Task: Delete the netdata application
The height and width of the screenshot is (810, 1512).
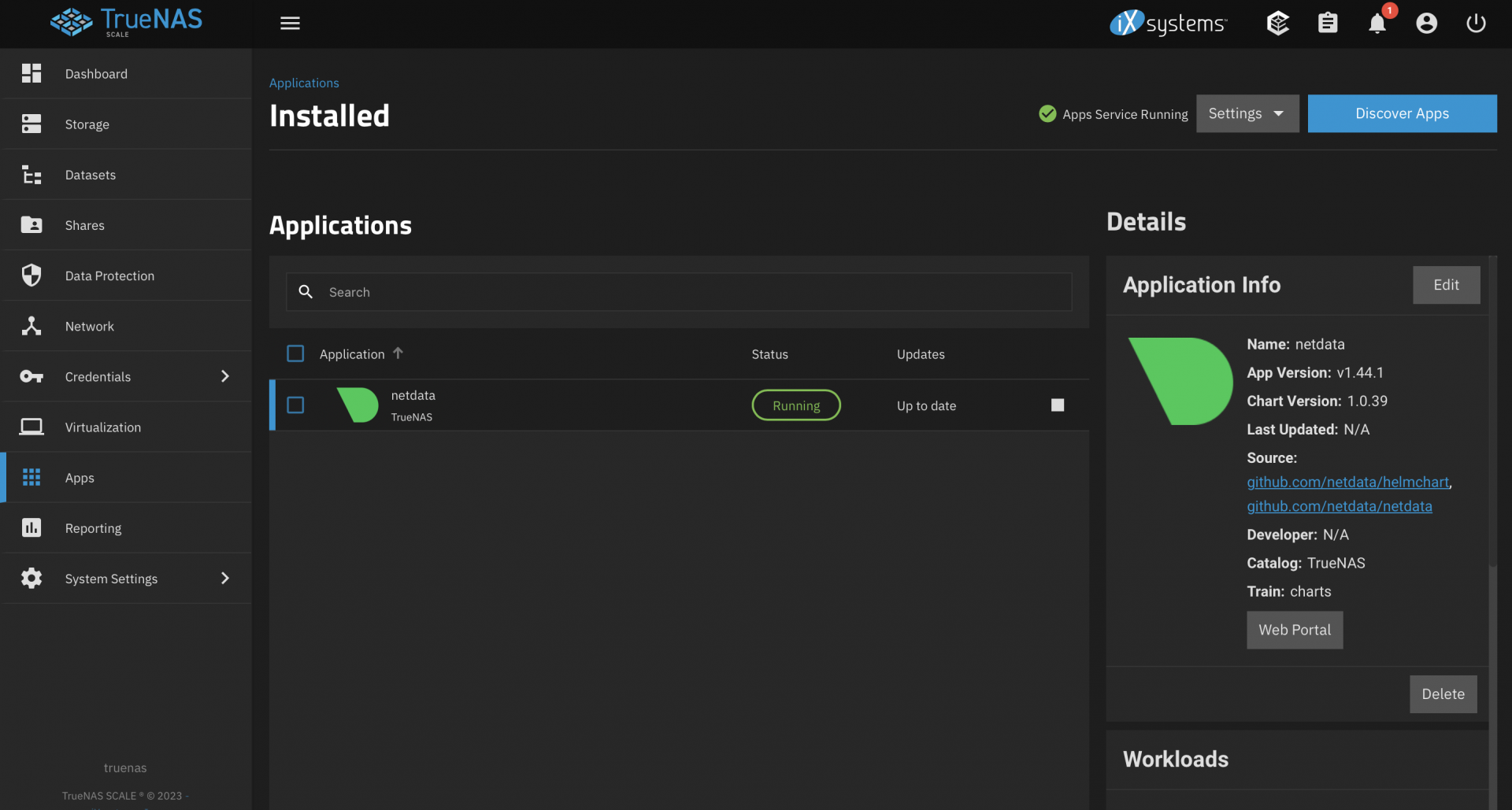Action: point(1443,693)
